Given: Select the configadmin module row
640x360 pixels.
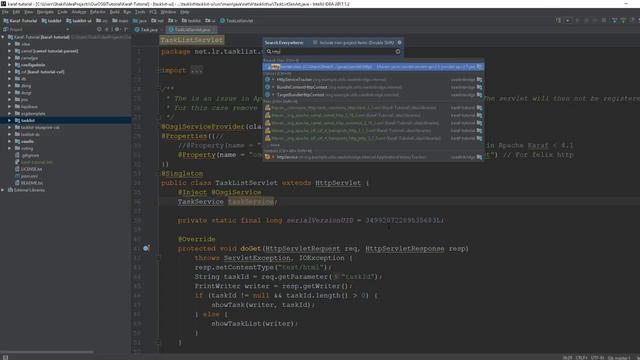Looking at the screenshot, I should [x=65, y=65].
